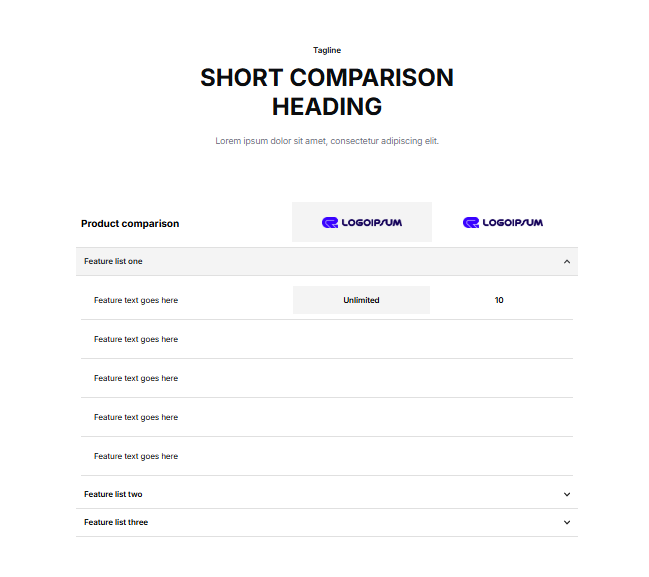Click the Product comparison label
This screenshot has width=649, height=577.
coord(130,223)
